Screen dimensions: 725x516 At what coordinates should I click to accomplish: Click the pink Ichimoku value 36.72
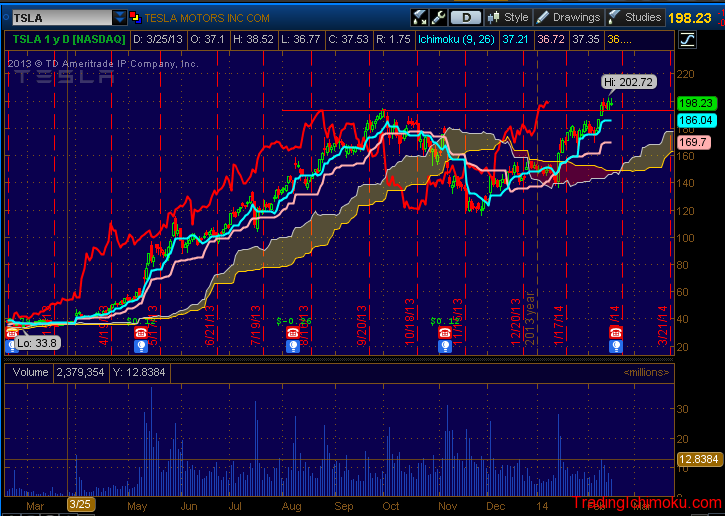coord(551,40)
